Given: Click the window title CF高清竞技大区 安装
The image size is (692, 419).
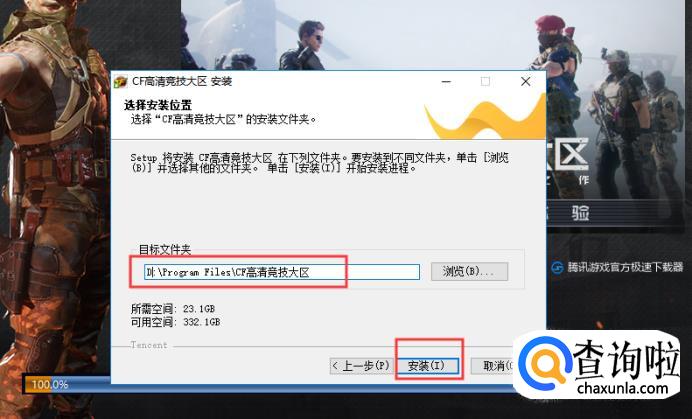Looking at the screenshot, I should tap(182, 82).
